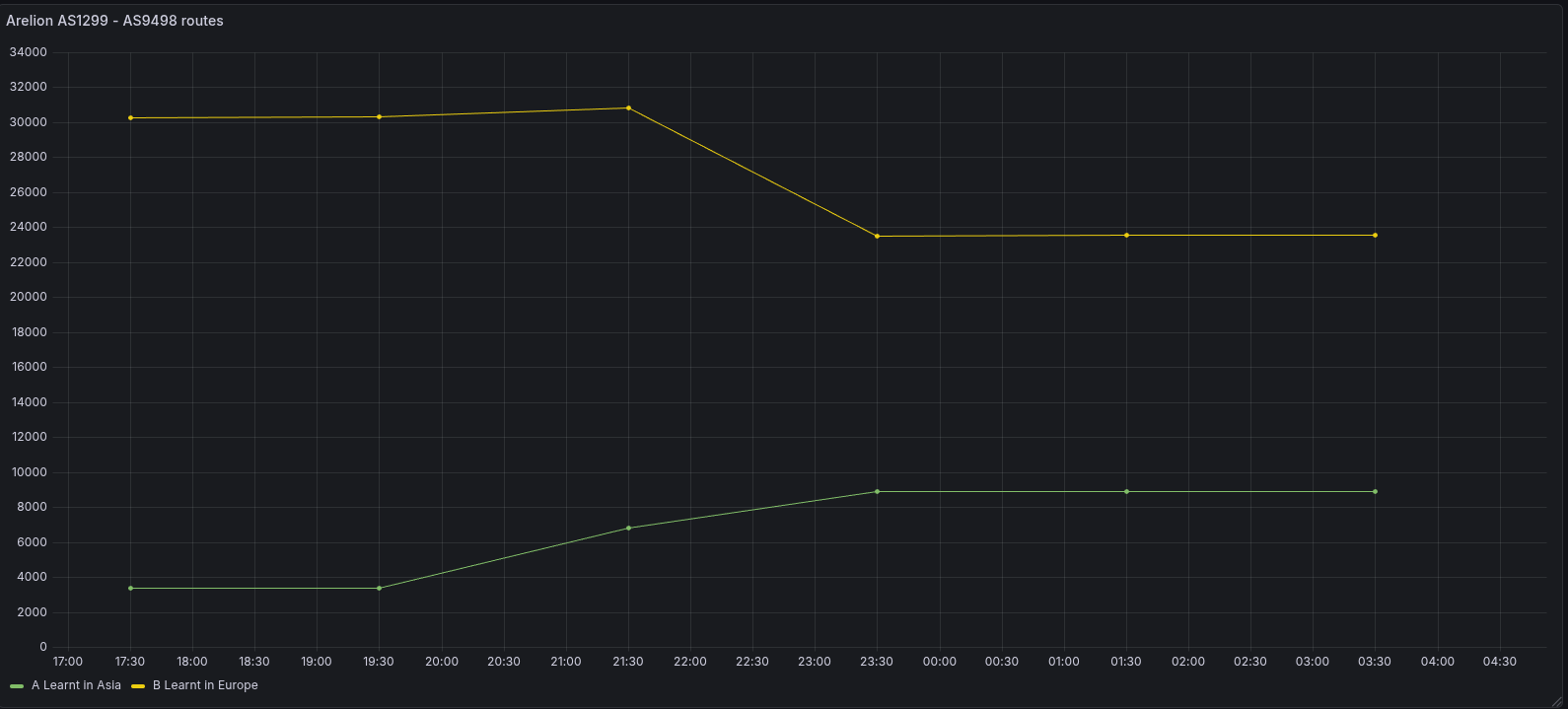Select the yellow data point at 17:30
The image size is (1568, 709).
tap(130, 118)
